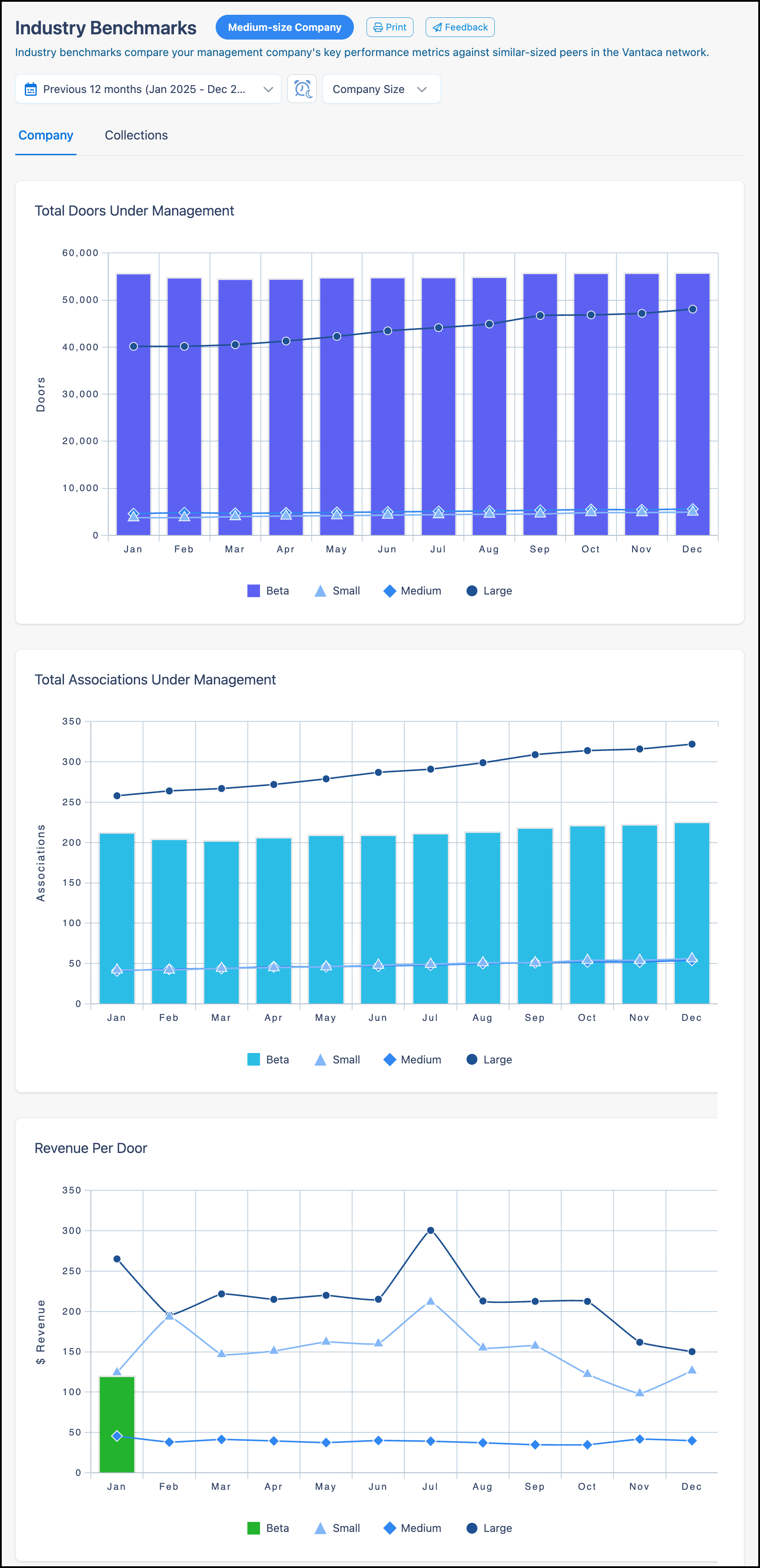Image resolution: width=760 pixels, height=1568 pixels.
Task: Click the alarm clock icon beside the date picker
Action: [x=302, y=89]
